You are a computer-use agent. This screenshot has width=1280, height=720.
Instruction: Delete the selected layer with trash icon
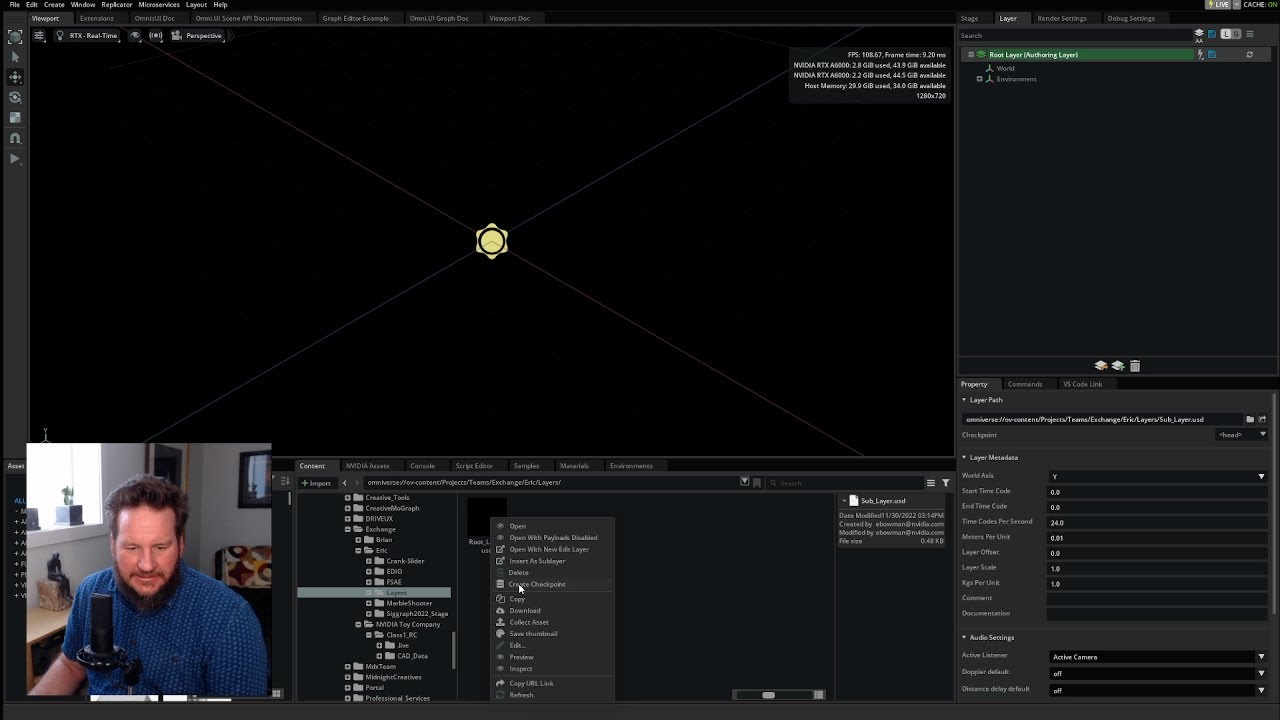point(1135,366)
